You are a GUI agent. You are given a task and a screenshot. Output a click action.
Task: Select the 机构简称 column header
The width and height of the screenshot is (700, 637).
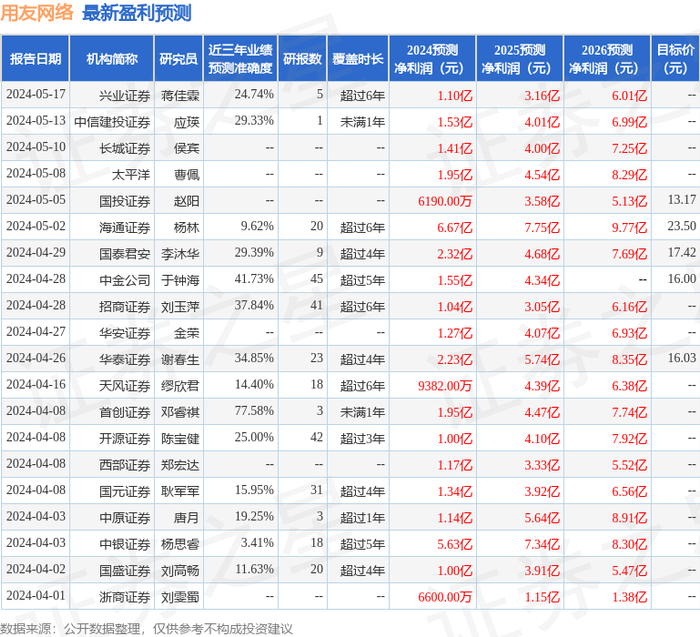click(x=112, y=58)
